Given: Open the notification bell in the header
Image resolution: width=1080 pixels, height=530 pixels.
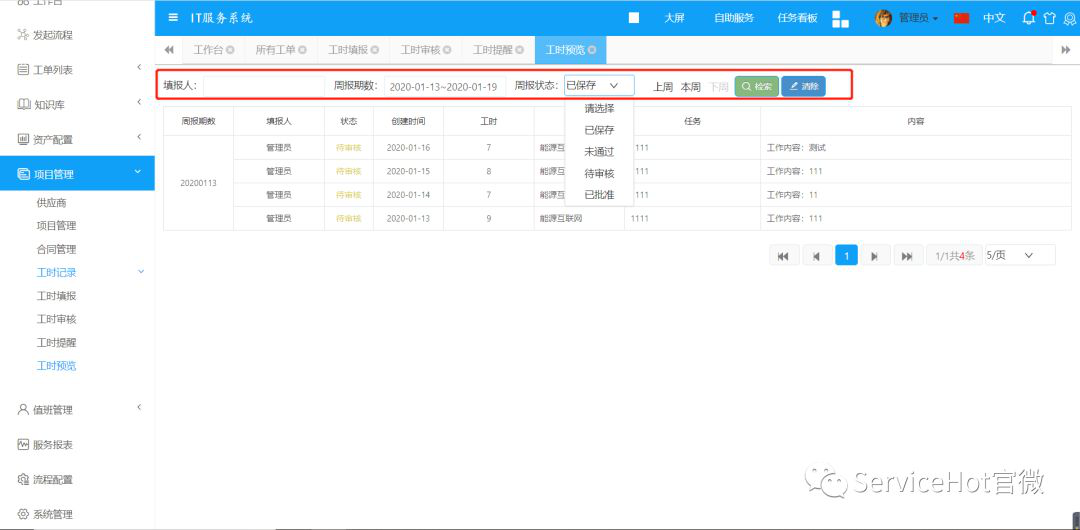Looking at the screenshot, I should [1028, 18].
